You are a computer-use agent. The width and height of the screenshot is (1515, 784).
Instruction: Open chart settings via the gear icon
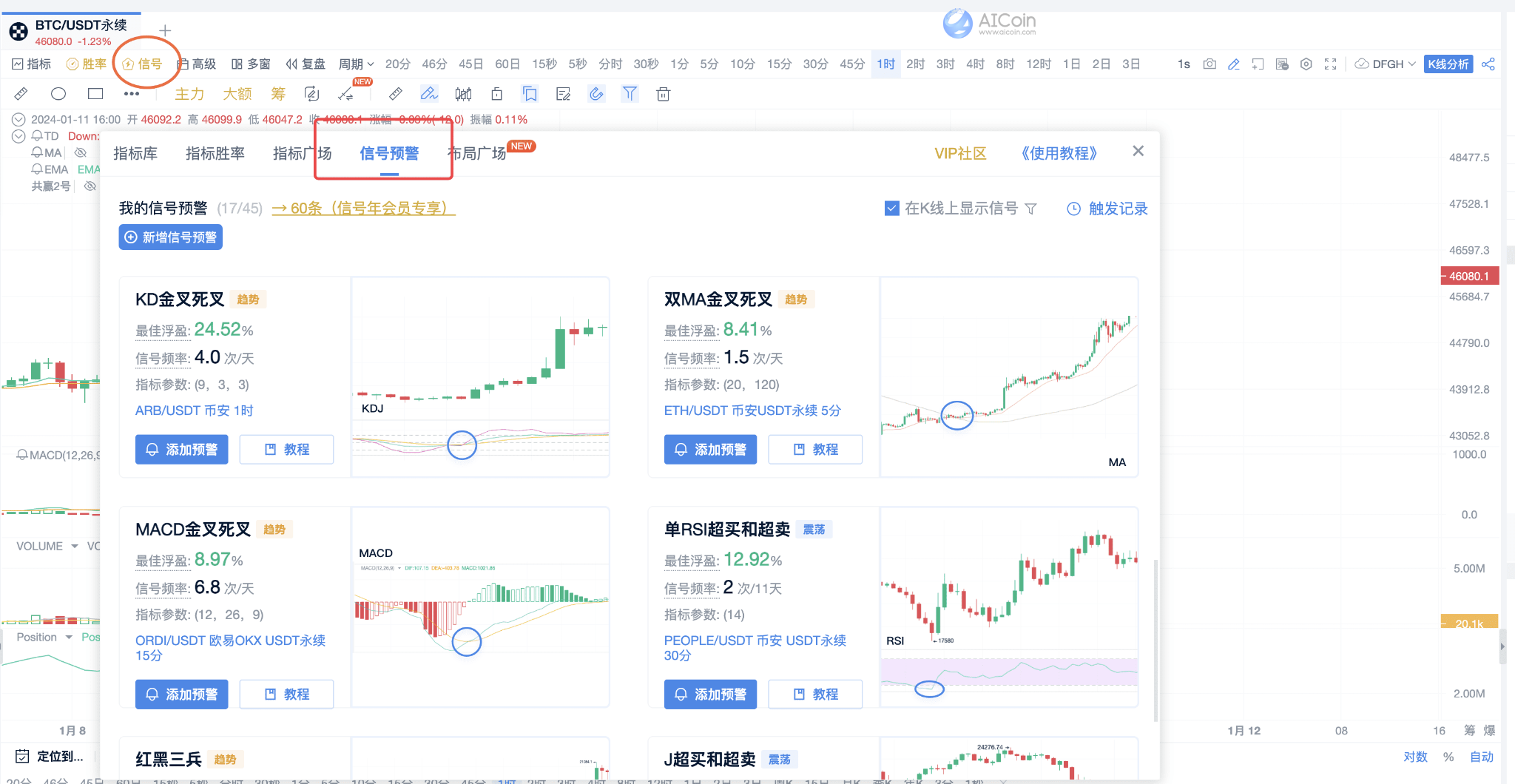[x=1306, y=64]
